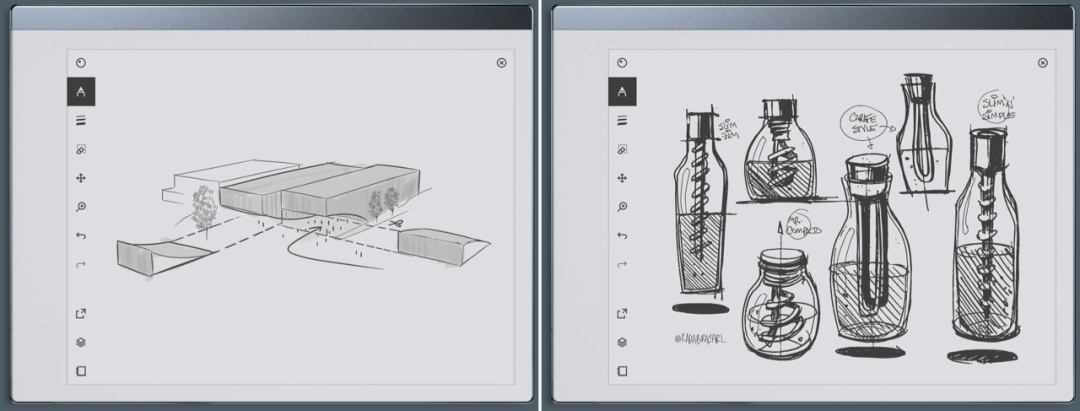Image resolution: width=1080 pixels, height=411 pixels.
Task: Open the layers icon on the bottle sketch screen
Action: (622, 342)
